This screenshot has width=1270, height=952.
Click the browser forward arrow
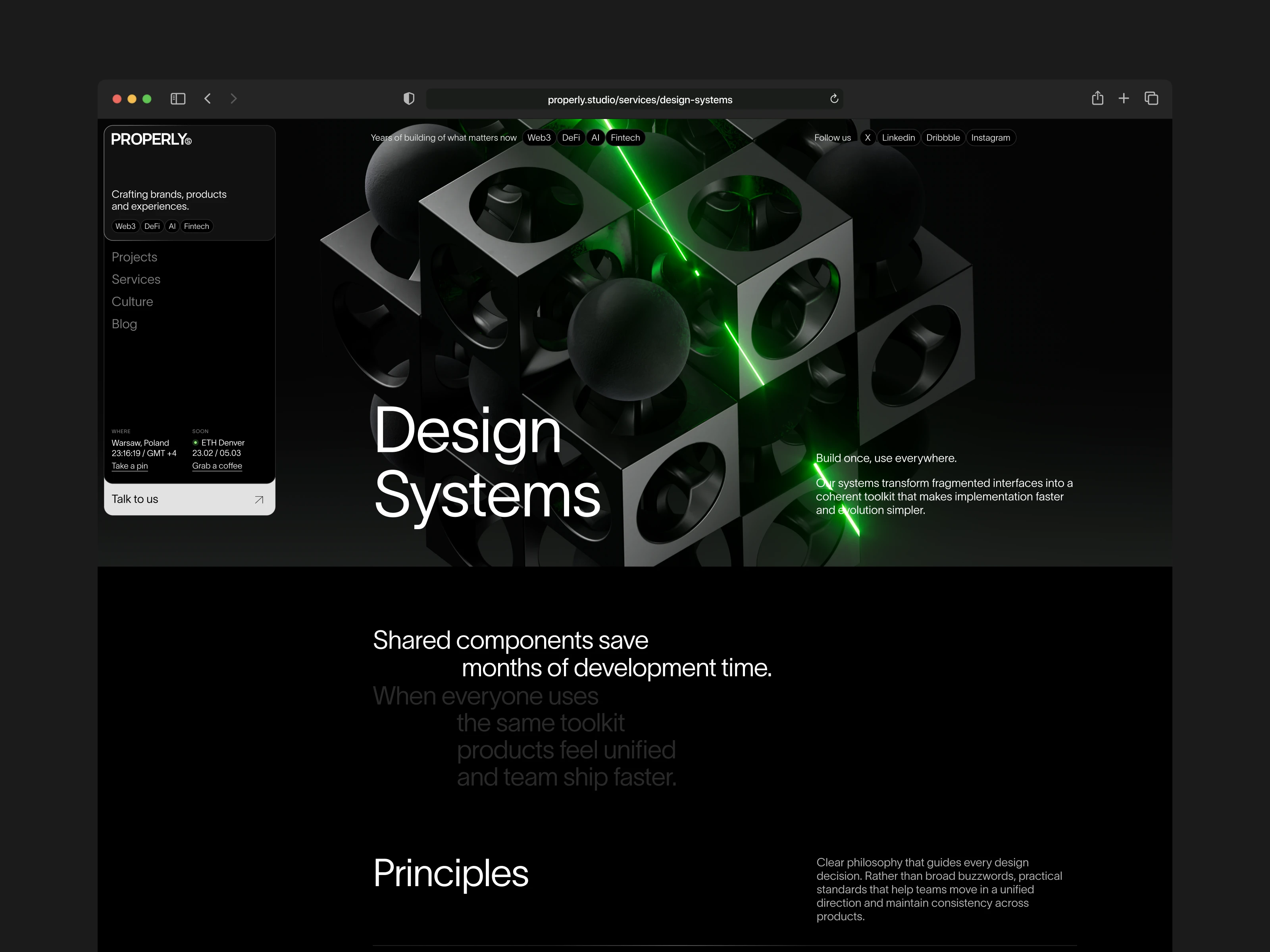[x=233, y=99]
